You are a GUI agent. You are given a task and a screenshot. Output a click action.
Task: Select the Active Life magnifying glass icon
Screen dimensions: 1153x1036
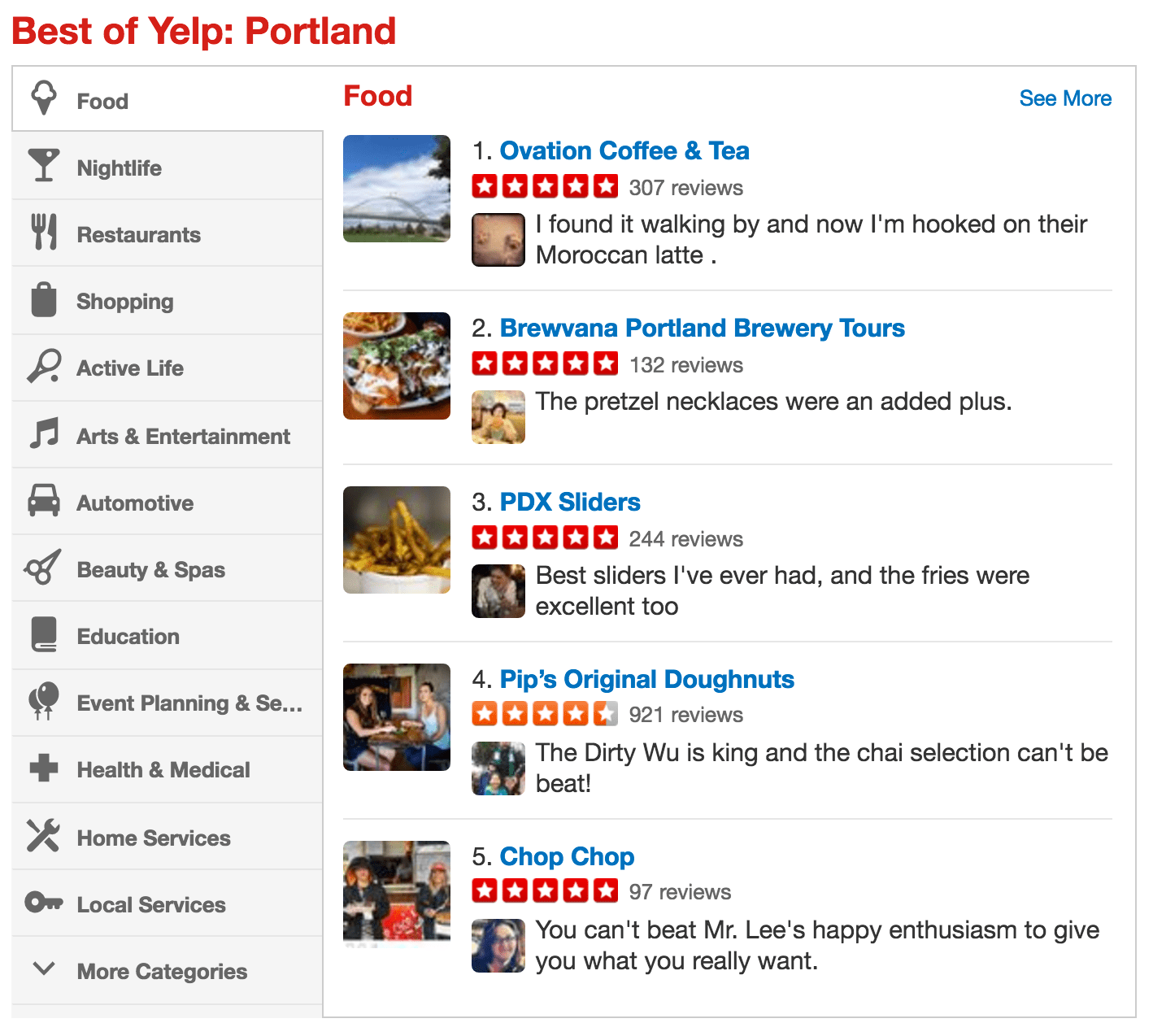[x=45, y=368]
